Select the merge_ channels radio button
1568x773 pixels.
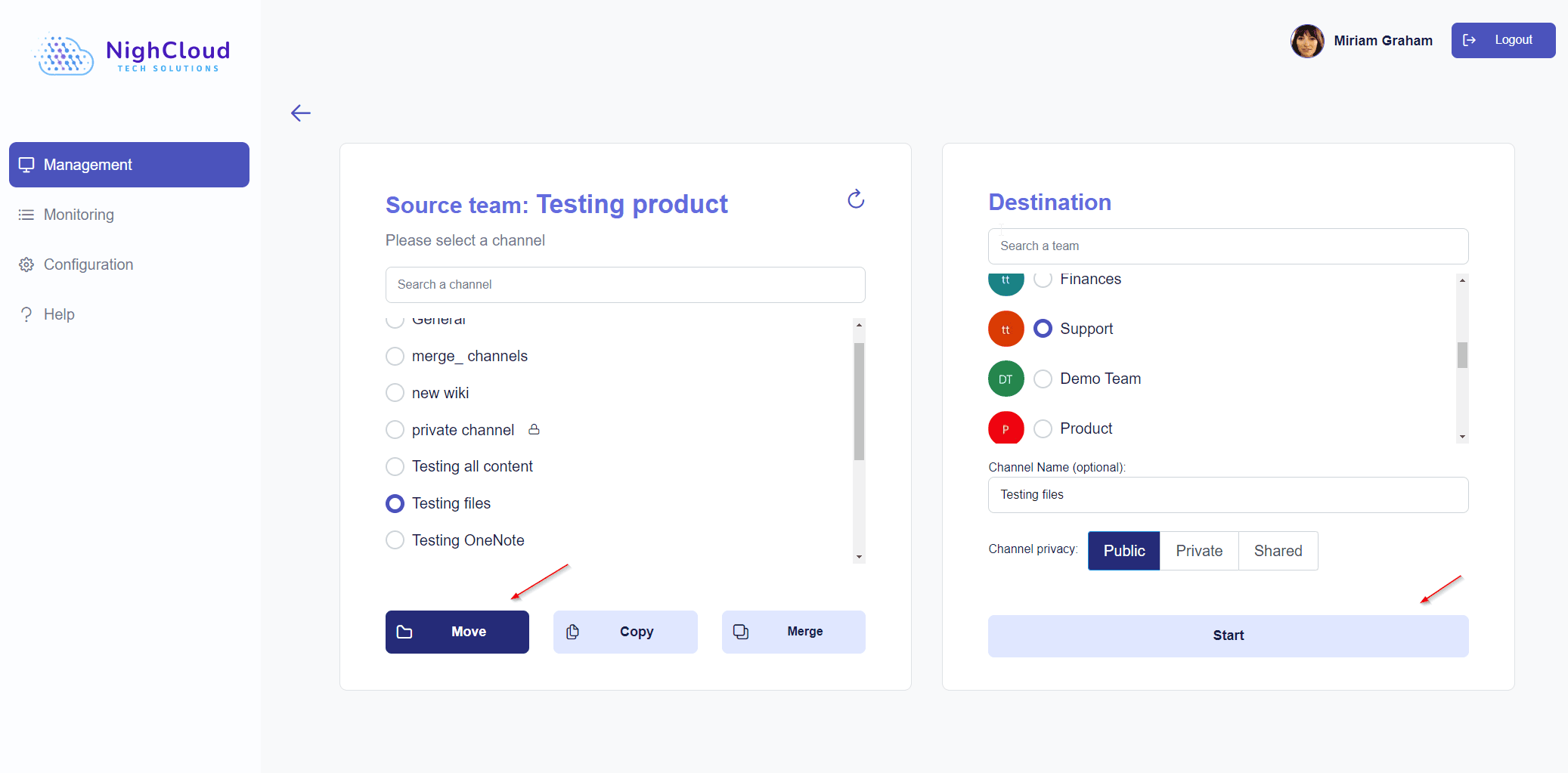tap(395, 356)
